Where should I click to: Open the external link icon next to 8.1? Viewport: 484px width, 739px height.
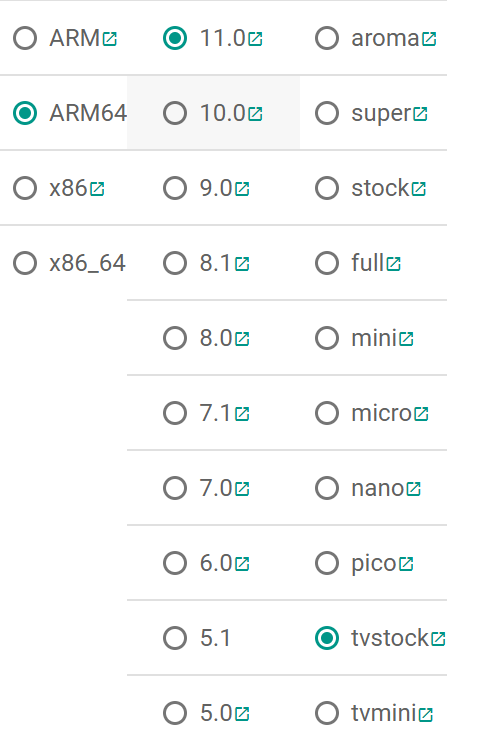pos(242,264)
